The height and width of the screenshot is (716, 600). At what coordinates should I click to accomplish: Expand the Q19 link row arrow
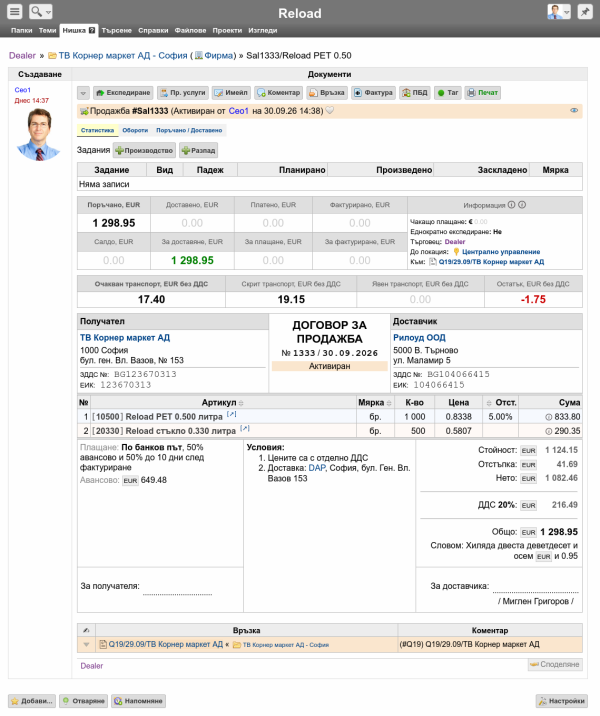86,644
